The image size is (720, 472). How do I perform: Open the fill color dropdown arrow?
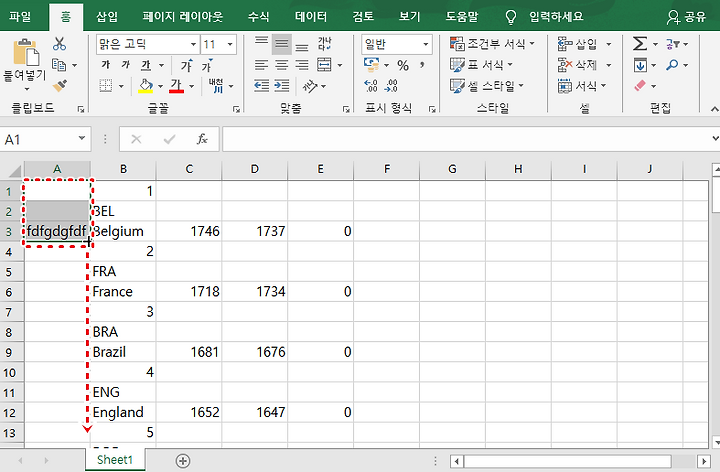pos(160,86)
